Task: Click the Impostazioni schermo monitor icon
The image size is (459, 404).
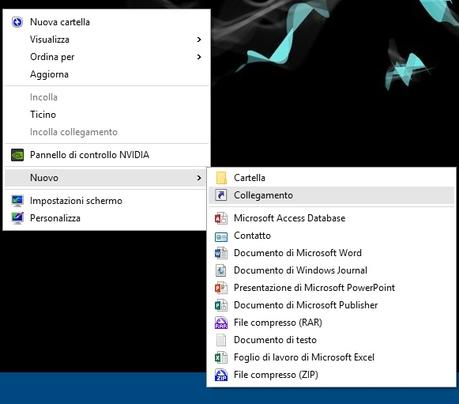Action: (17, 201)
